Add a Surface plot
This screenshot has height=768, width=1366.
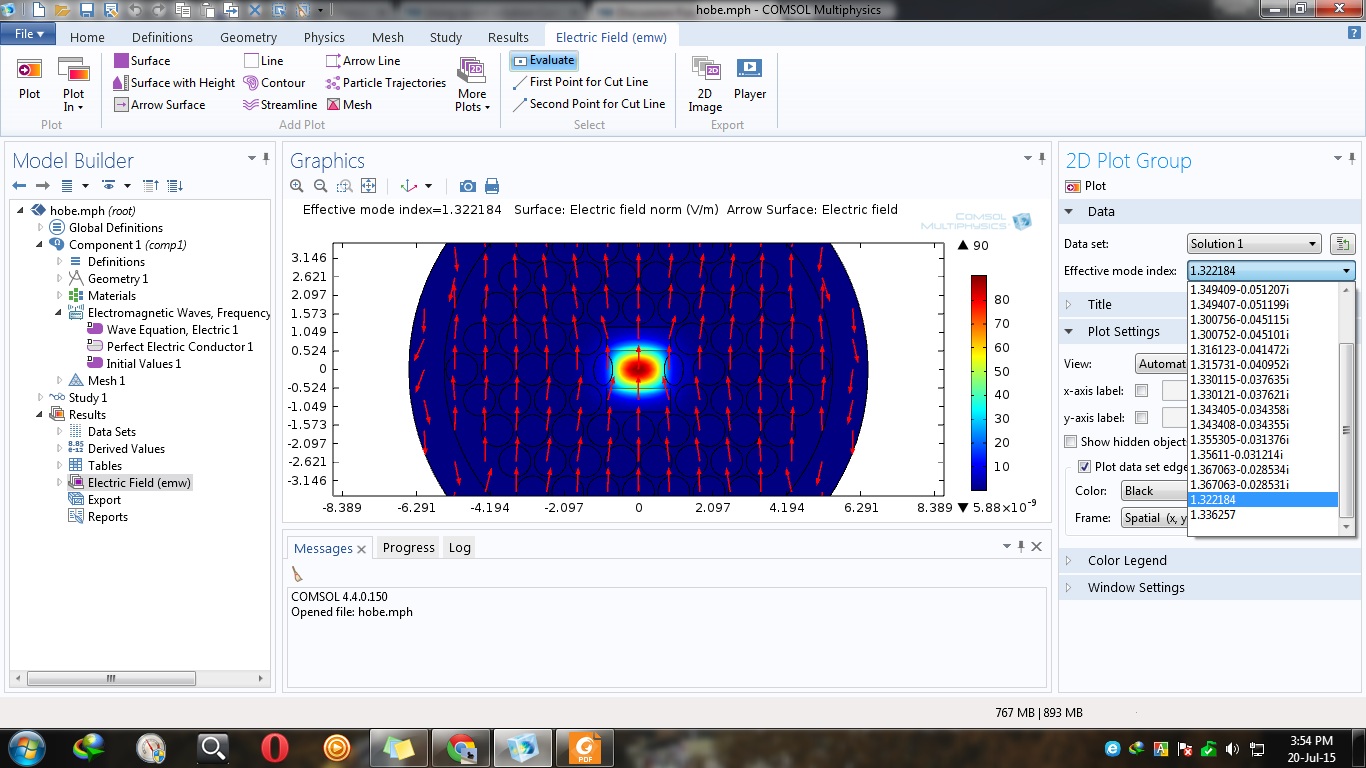point(141,61)
